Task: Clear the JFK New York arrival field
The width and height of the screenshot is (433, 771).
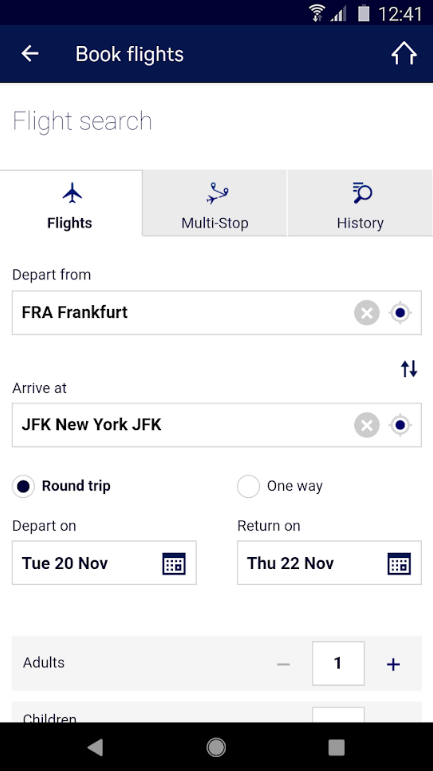Action: pyautogui.click(x=367, y=425)
